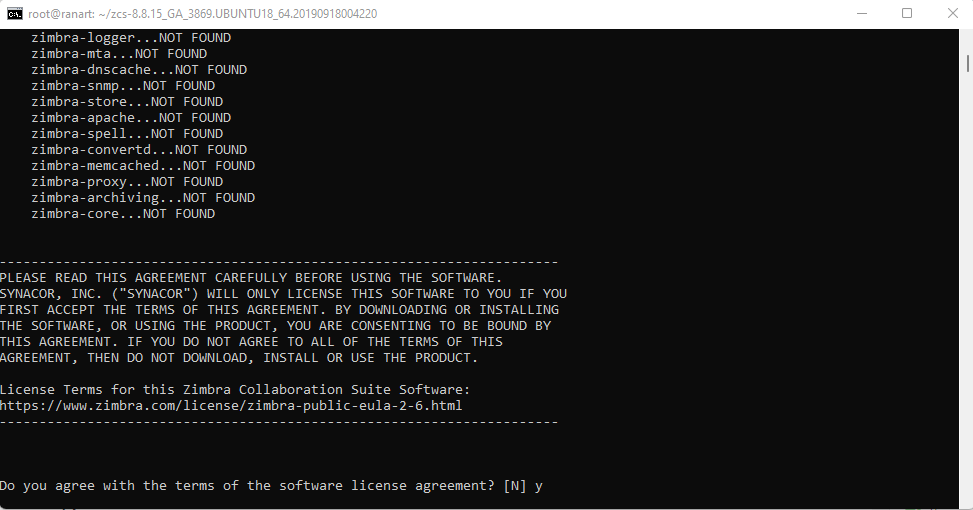Click the FIRST ACCEPT THE TERMS line

[x=279, y=310]
